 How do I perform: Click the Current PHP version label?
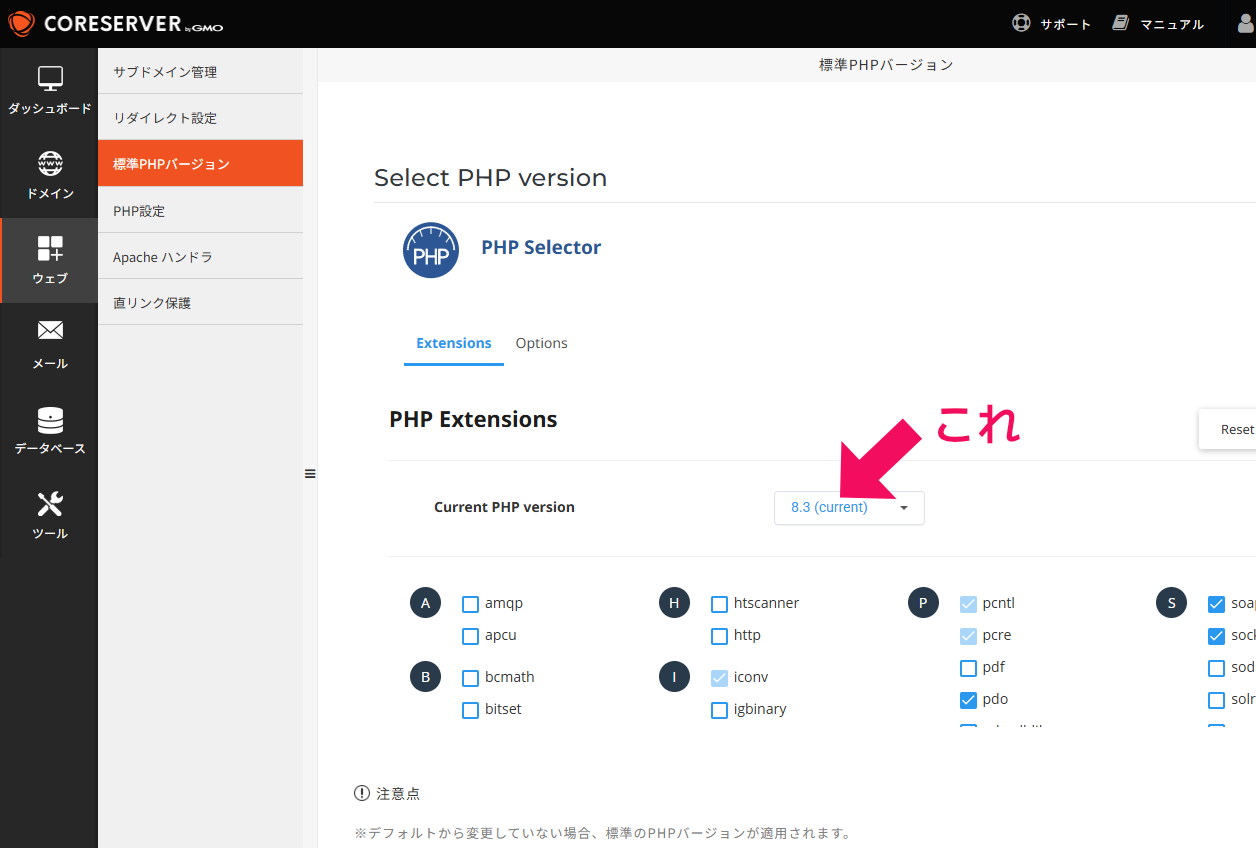click(x=504, y=508)
